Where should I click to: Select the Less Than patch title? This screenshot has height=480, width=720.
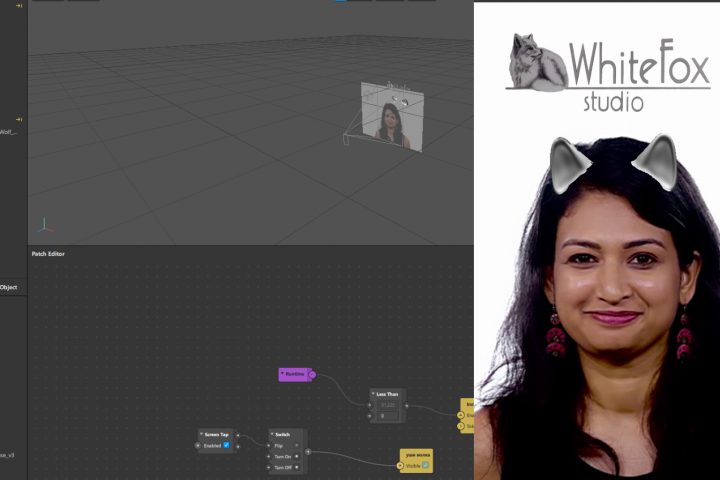(387, 394)
